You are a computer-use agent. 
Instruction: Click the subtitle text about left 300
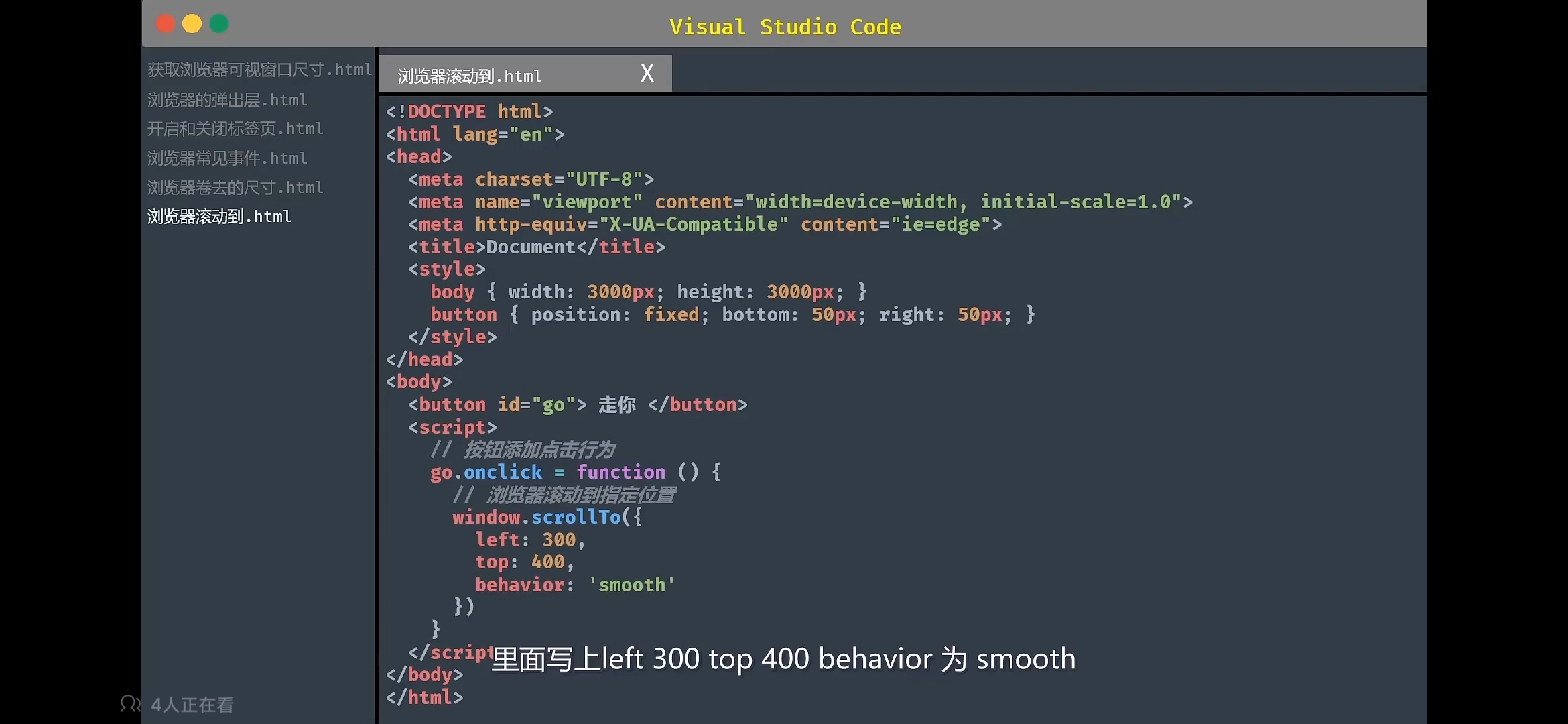click(783, 659)
